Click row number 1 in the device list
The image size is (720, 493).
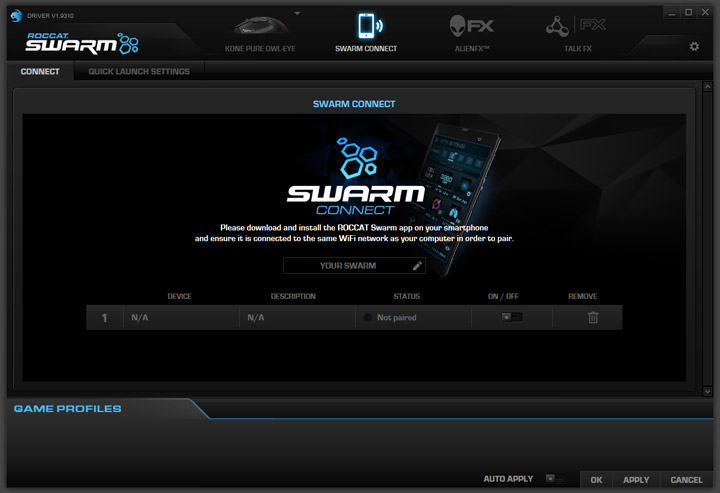pos(104,318)
